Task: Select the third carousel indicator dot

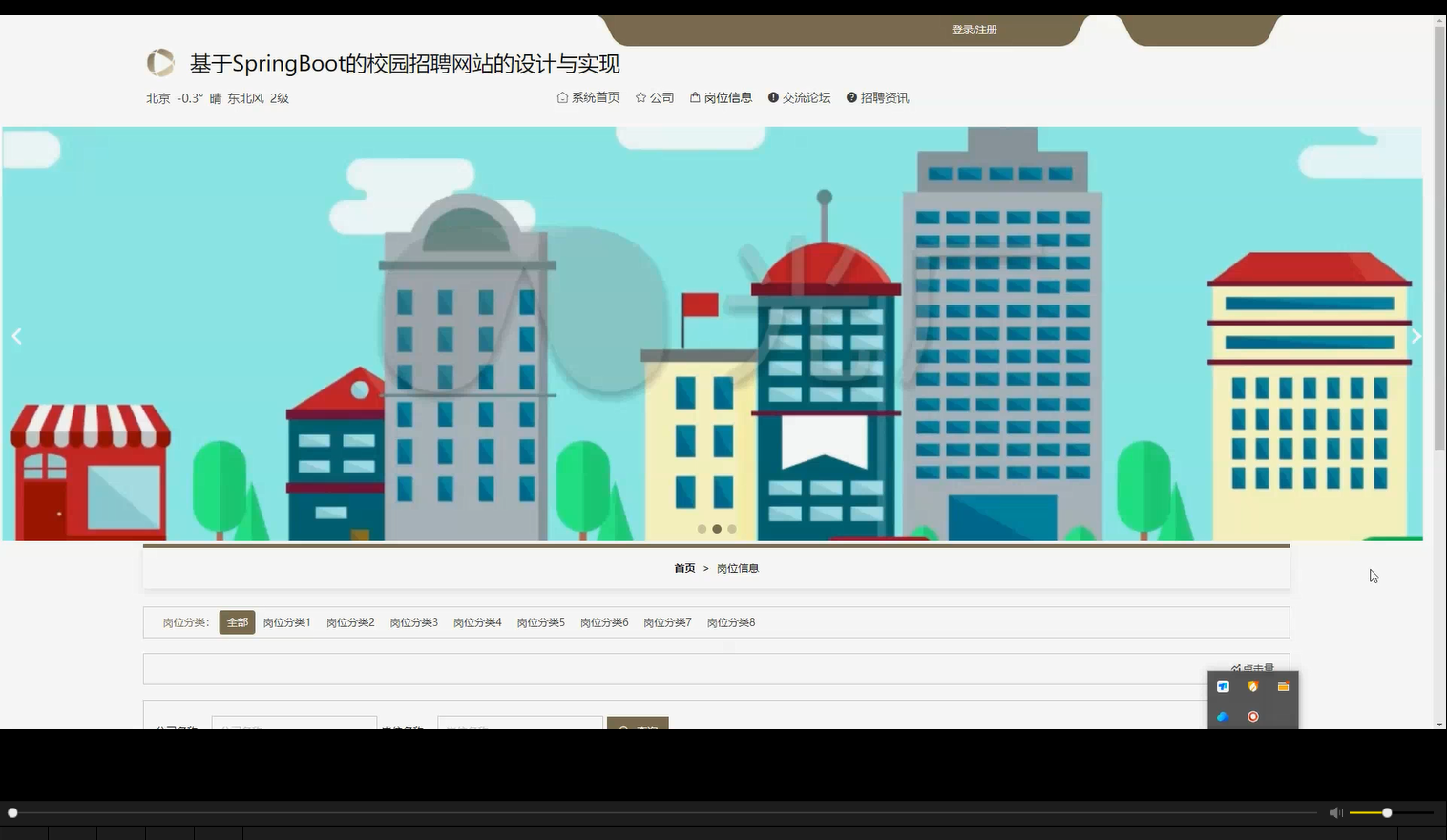Action: pos(731,528)
